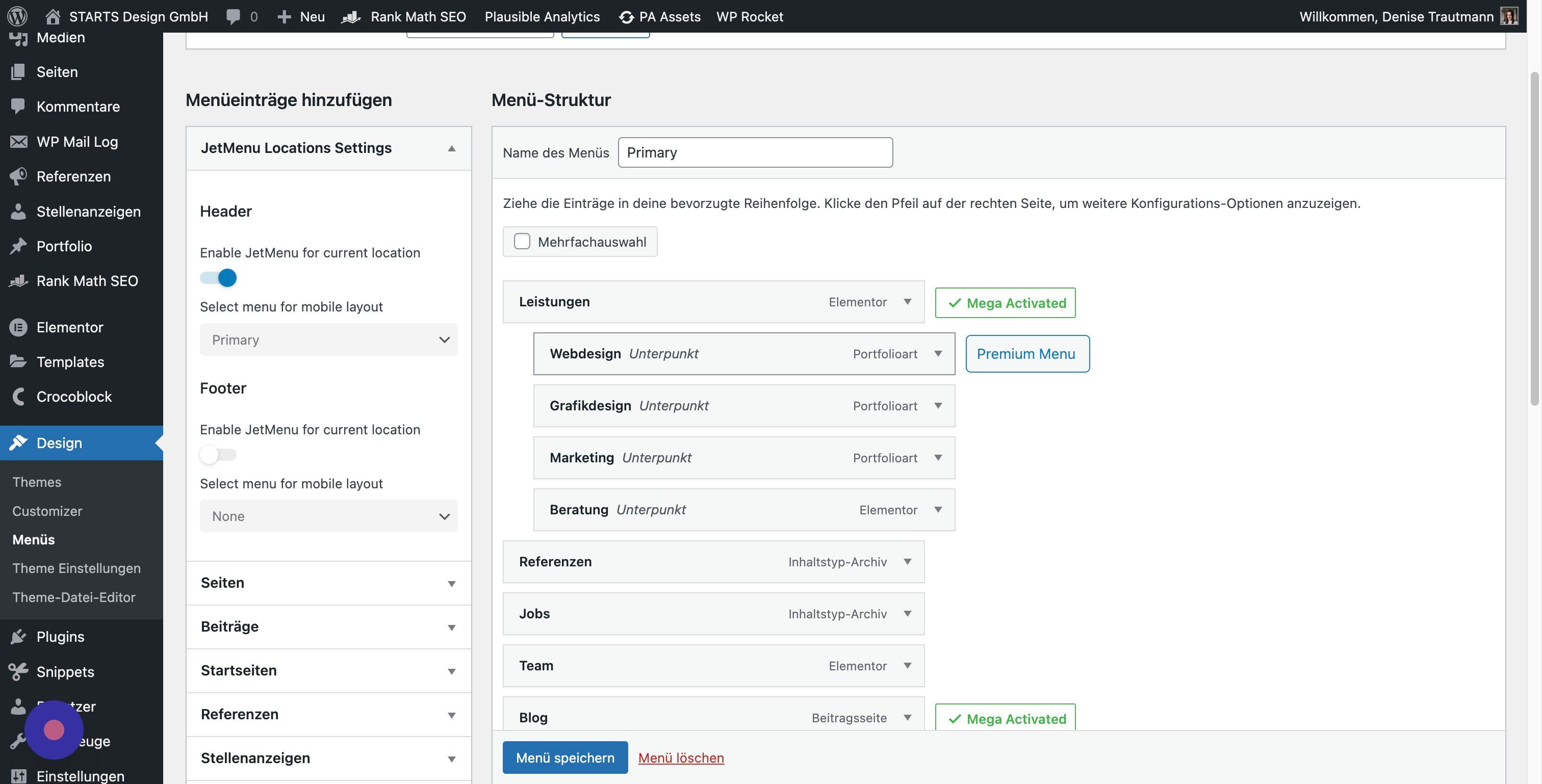Click the WordPress logo icon
The width and height of the screenshot is (1542, 784).
pyautogui.click(x=17, y=16)
